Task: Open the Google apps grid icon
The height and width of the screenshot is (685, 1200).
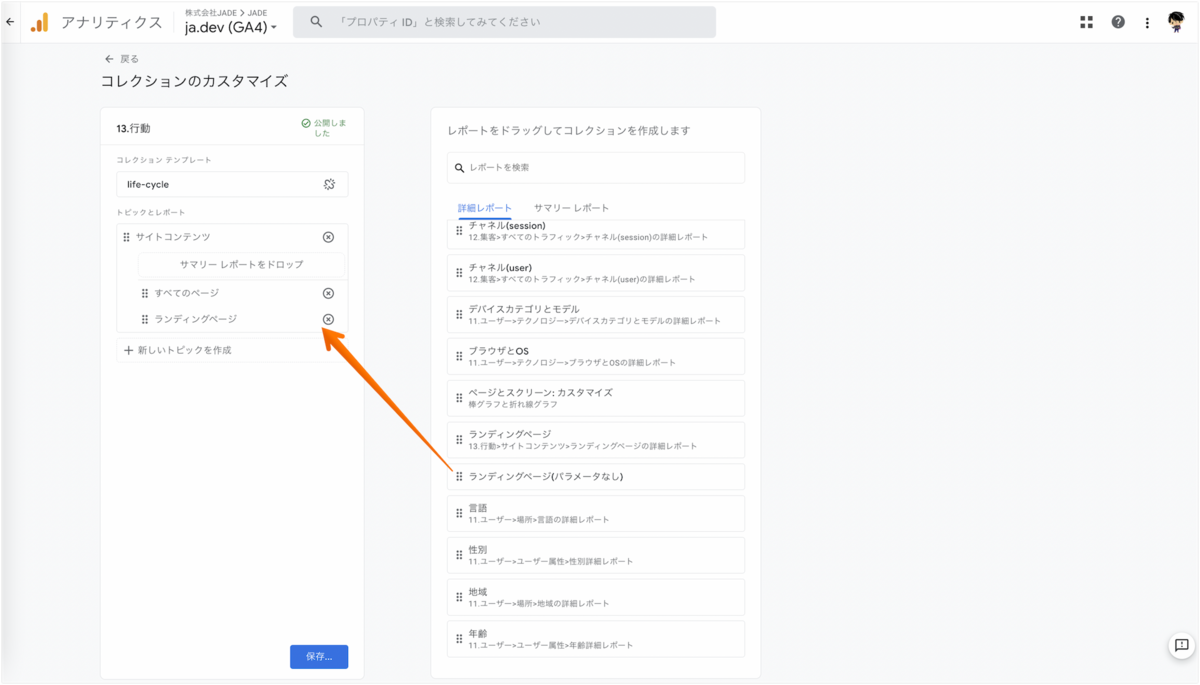Action: [x=1086, y=21]
